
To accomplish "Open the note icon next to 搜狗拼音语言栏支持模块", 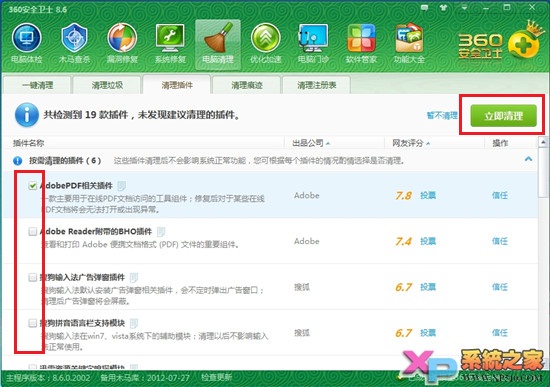I will click(134, 323).
